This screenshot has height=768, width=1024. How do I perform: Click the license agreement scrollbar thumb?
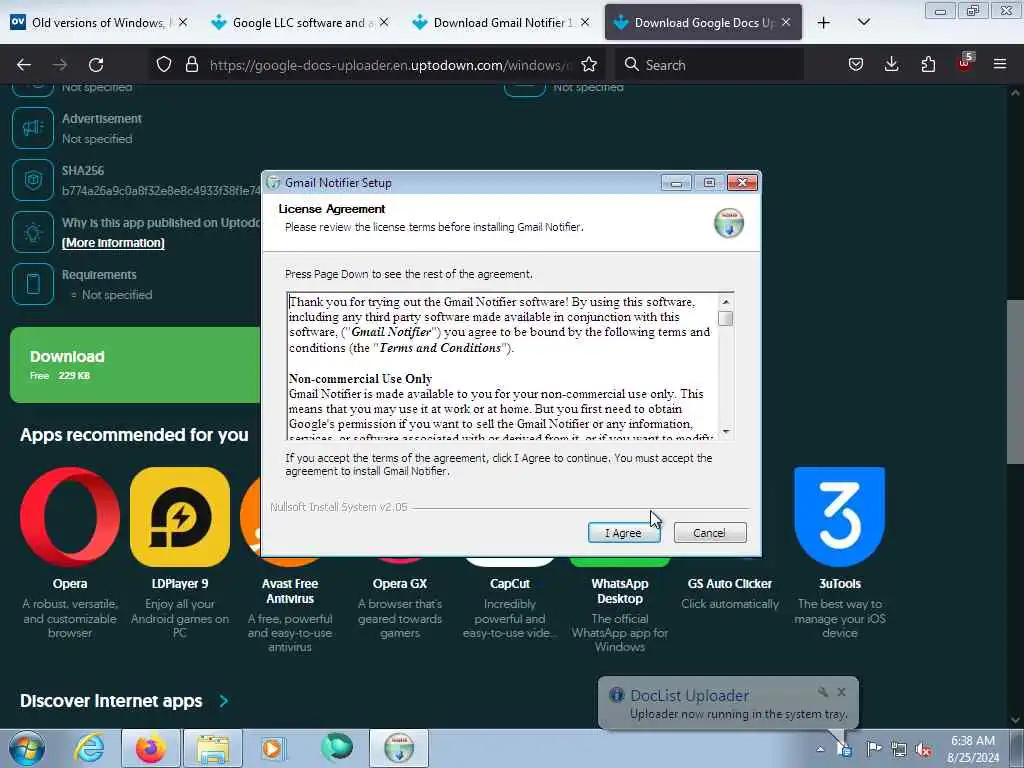pos(725,319)
